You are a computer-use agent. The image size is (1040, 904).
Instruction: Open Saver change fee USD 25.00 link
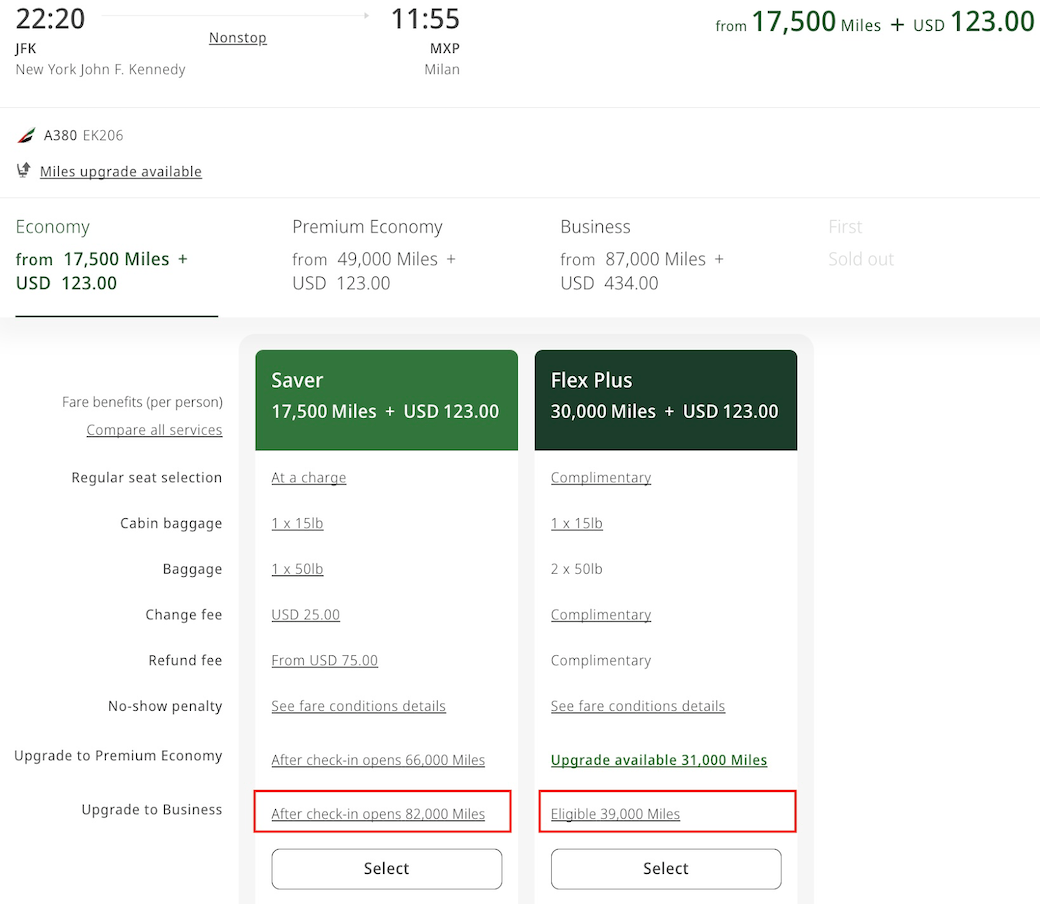point(305,615)
